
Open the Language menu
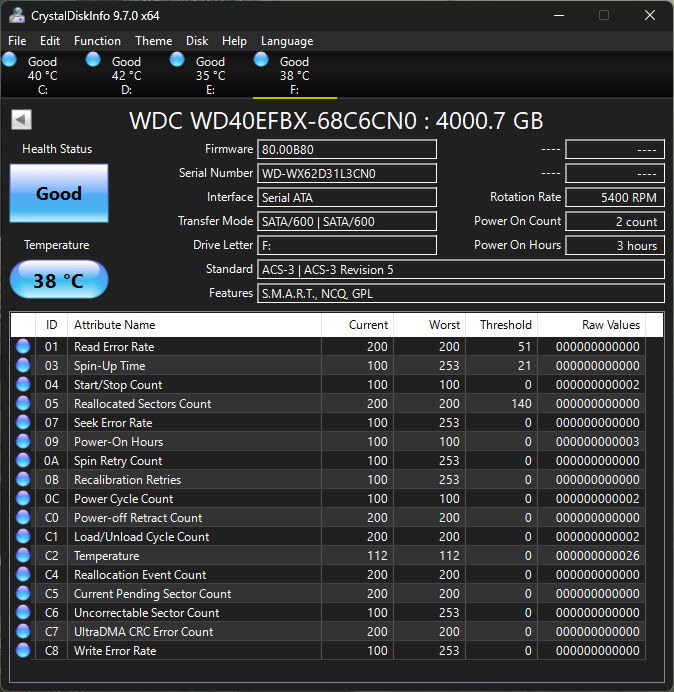click(x=287, y=41)
